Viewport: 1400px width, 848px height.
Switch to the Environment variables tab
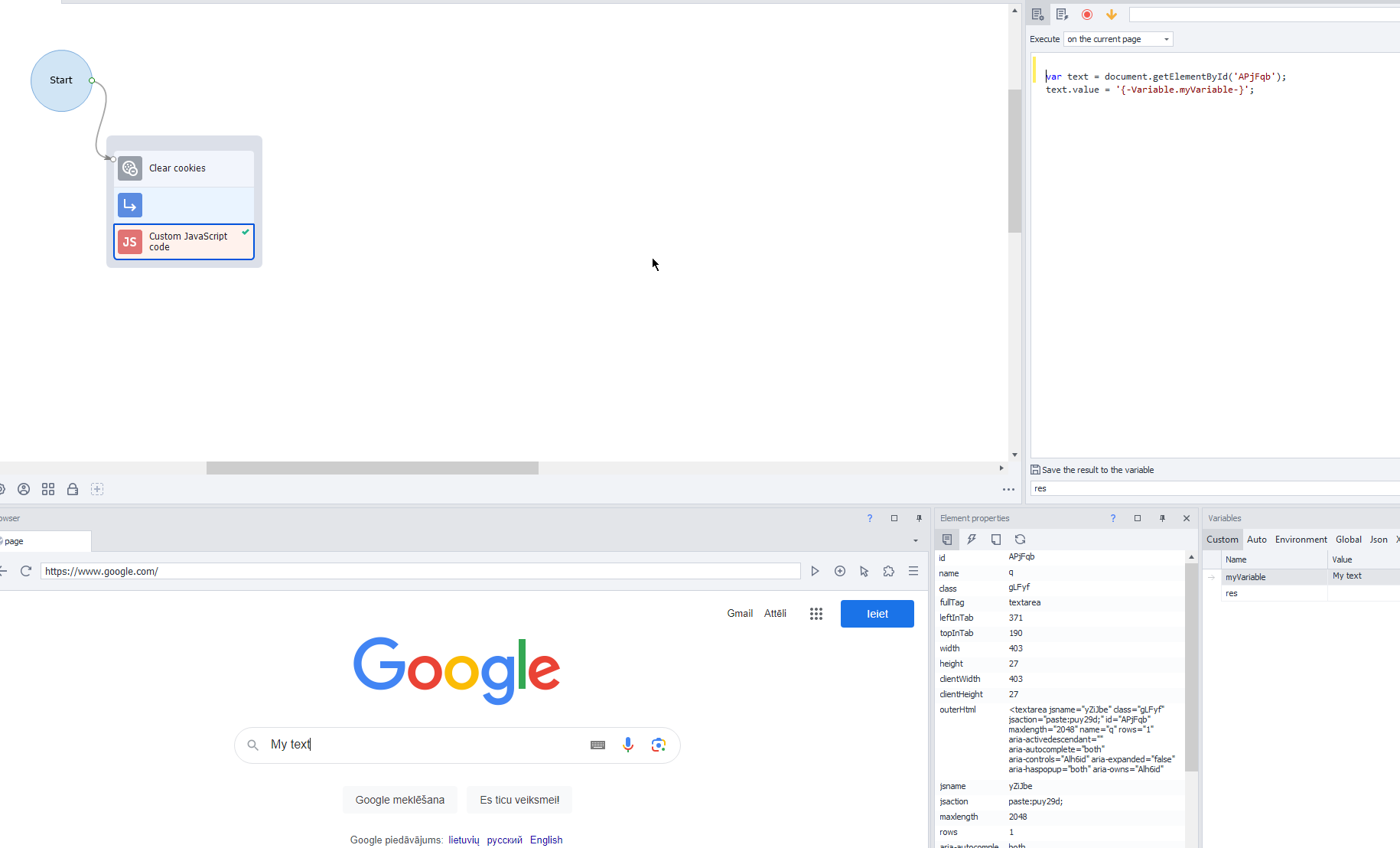(x=1301, y=540)
